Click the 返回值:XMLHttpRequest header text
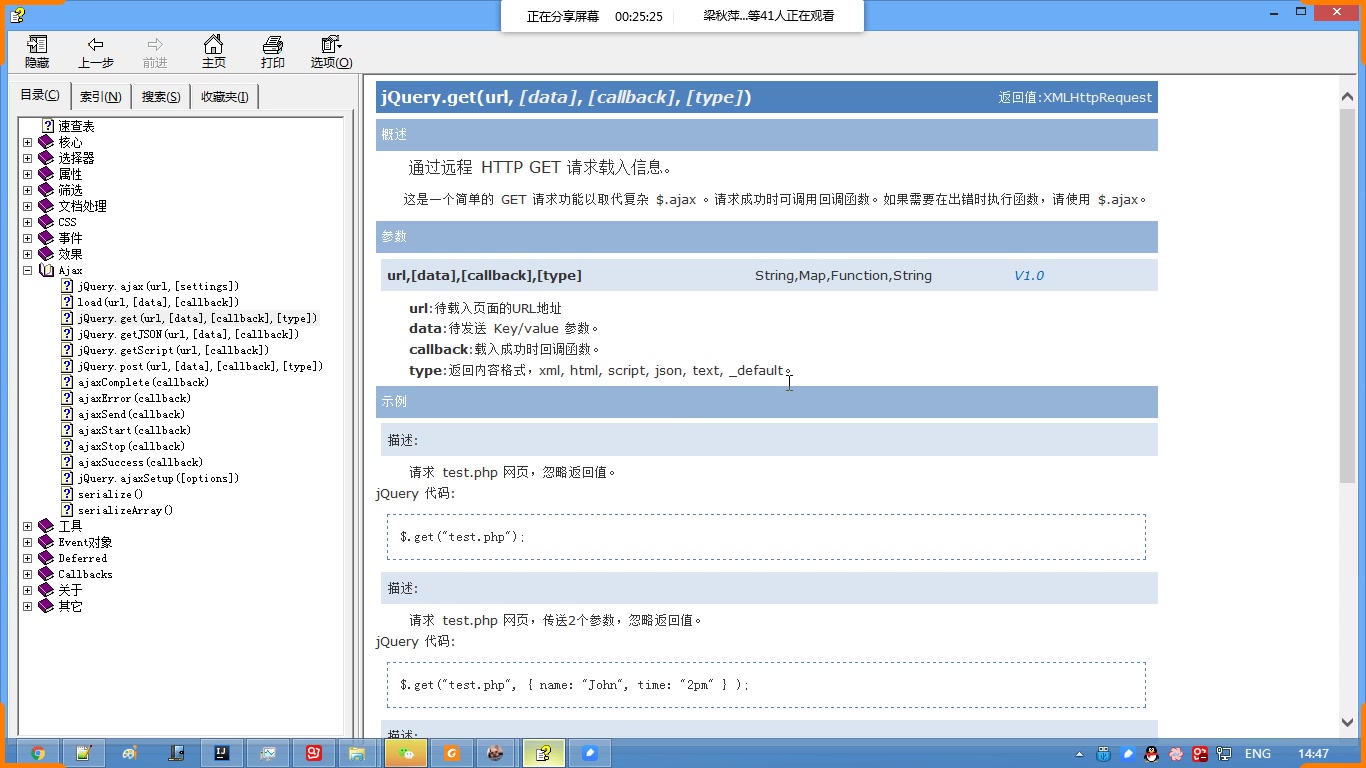This screenshot has height=768, width=1366. coord(1075,97)
